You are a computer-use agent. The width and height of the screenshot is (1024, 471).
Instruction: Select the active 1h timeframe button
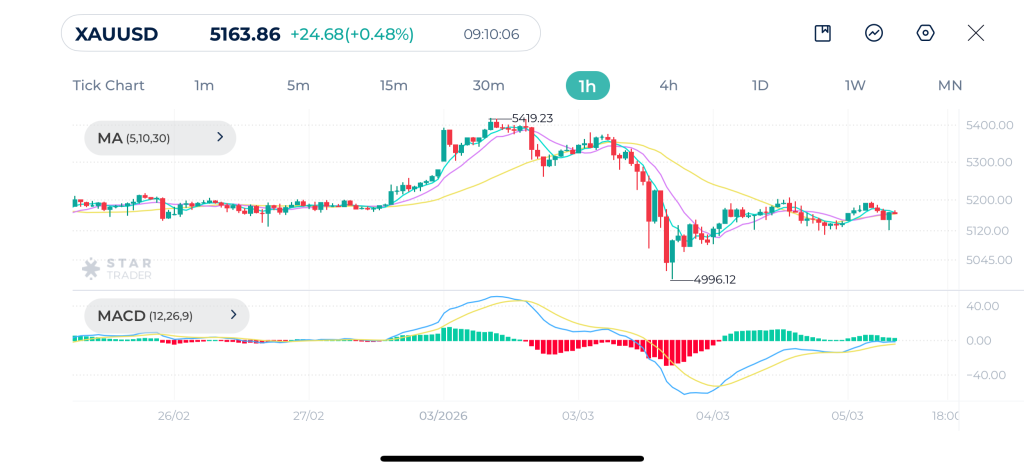tap(587, 85)
